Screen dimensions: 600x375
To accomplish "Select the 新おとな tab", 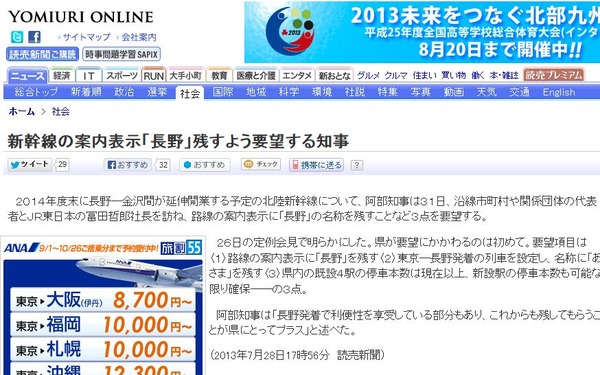I will 334,75.
